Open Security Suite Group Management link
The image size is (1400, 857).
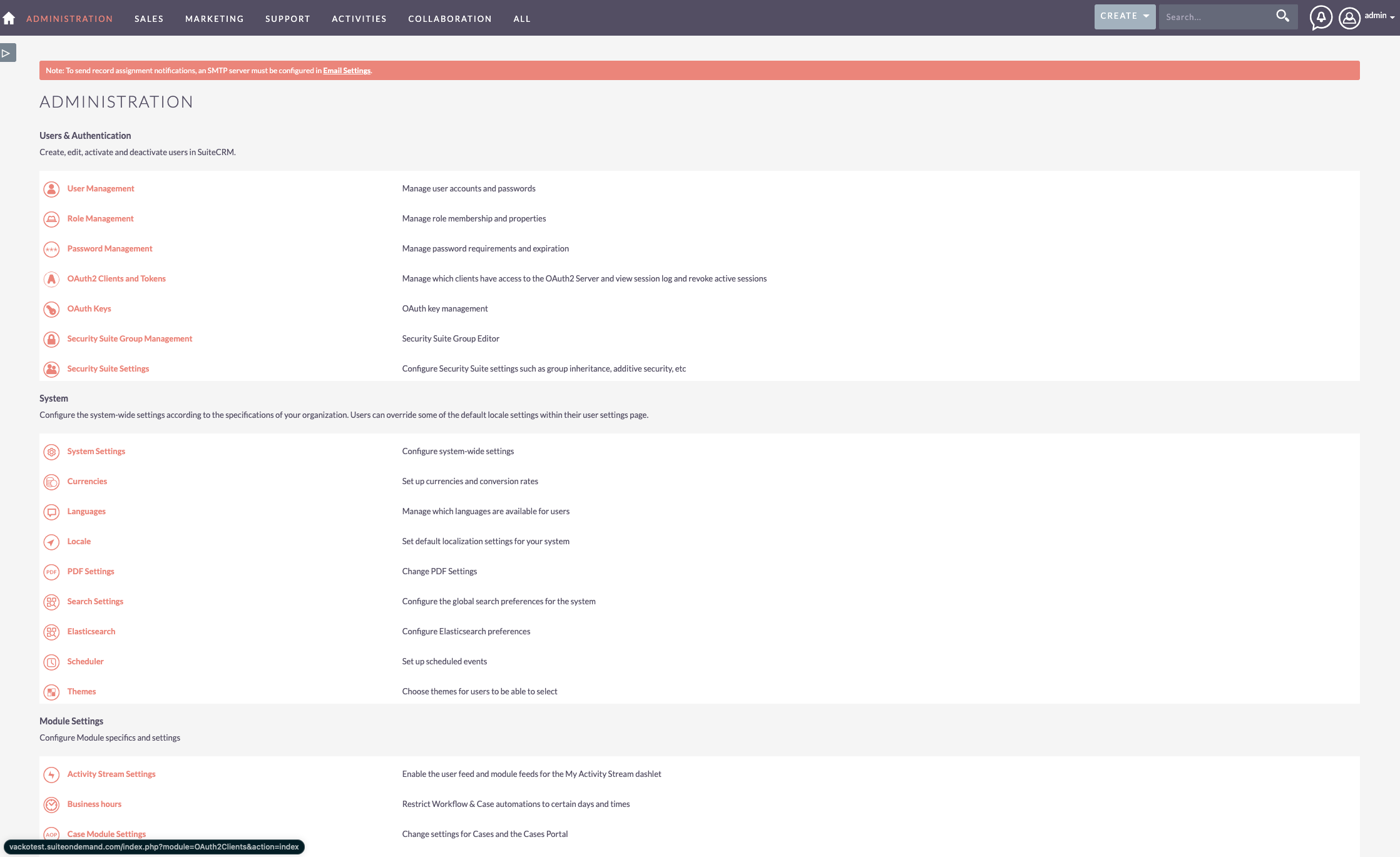click(x=130, y=338)
